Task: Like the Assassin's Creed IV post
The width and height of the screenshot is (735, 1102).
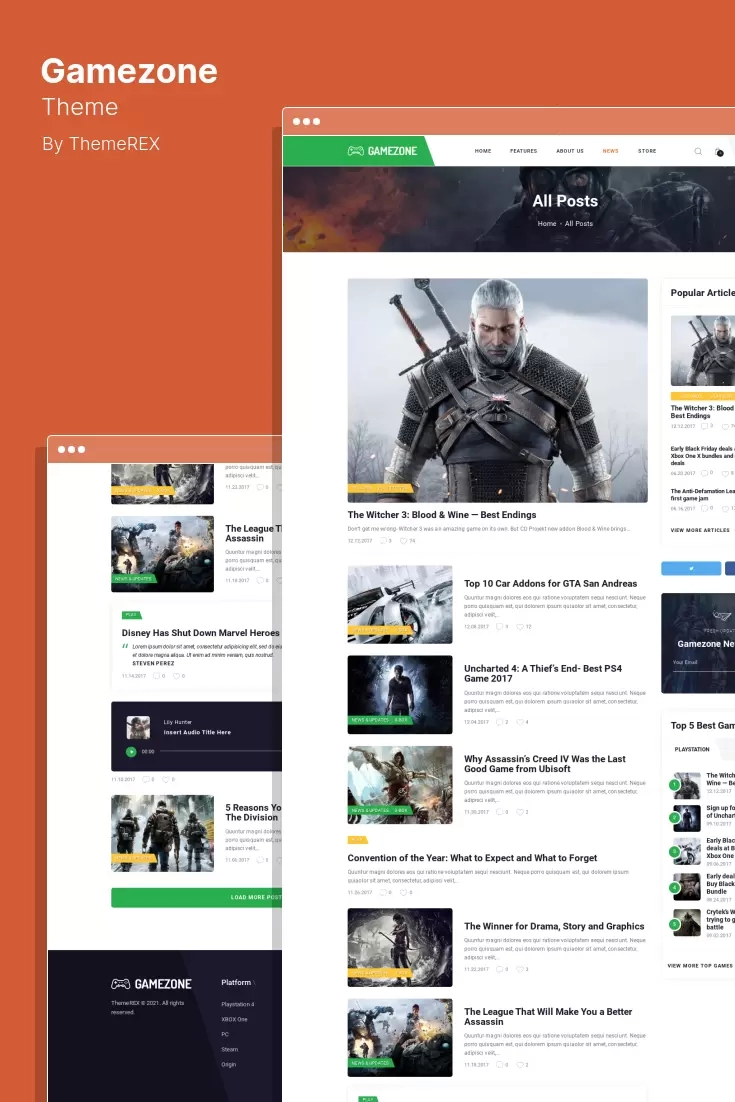Action: pos(520,812)
